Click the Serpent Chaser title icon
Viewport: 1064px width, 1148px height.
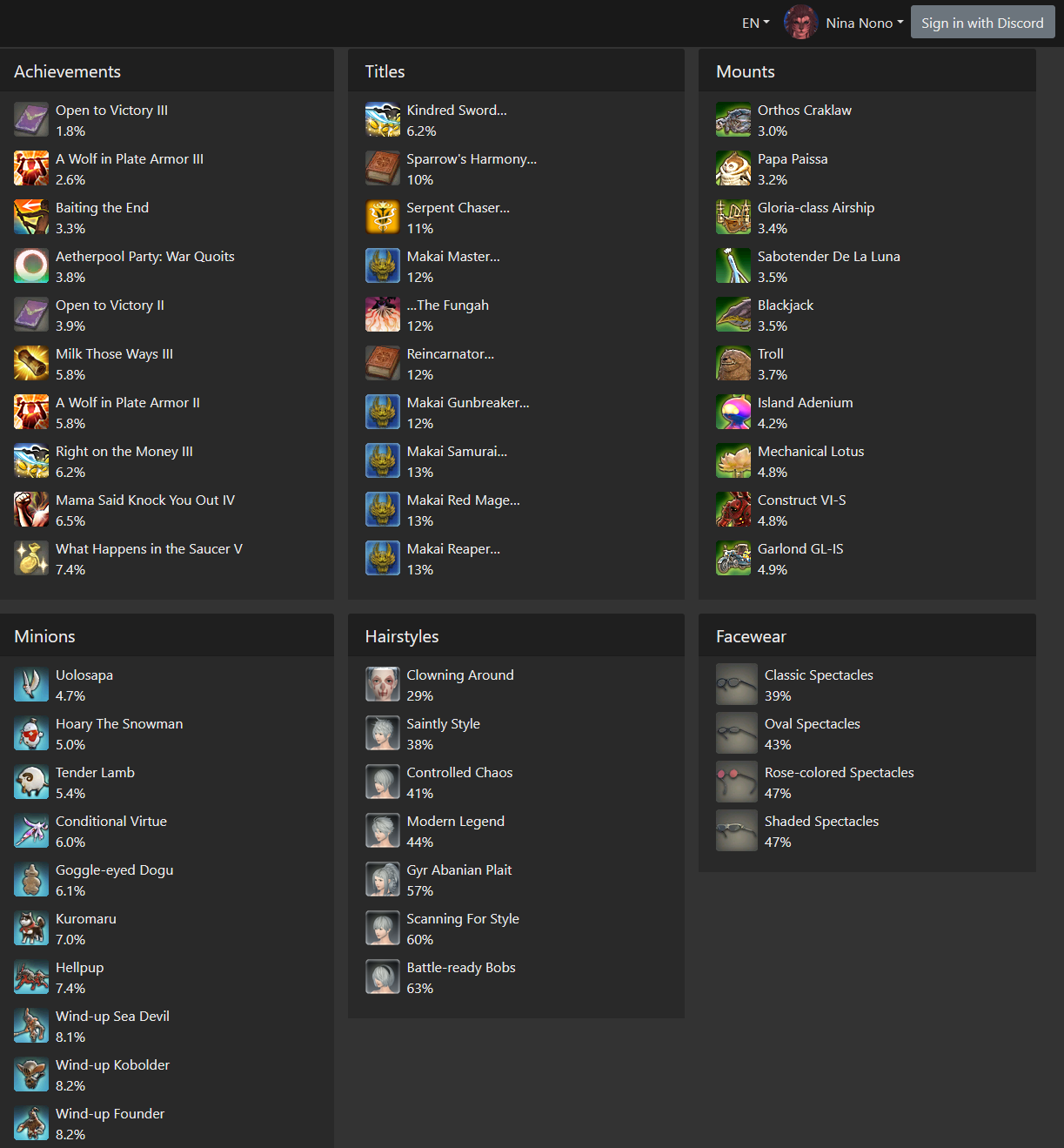[x=383, y=218]
